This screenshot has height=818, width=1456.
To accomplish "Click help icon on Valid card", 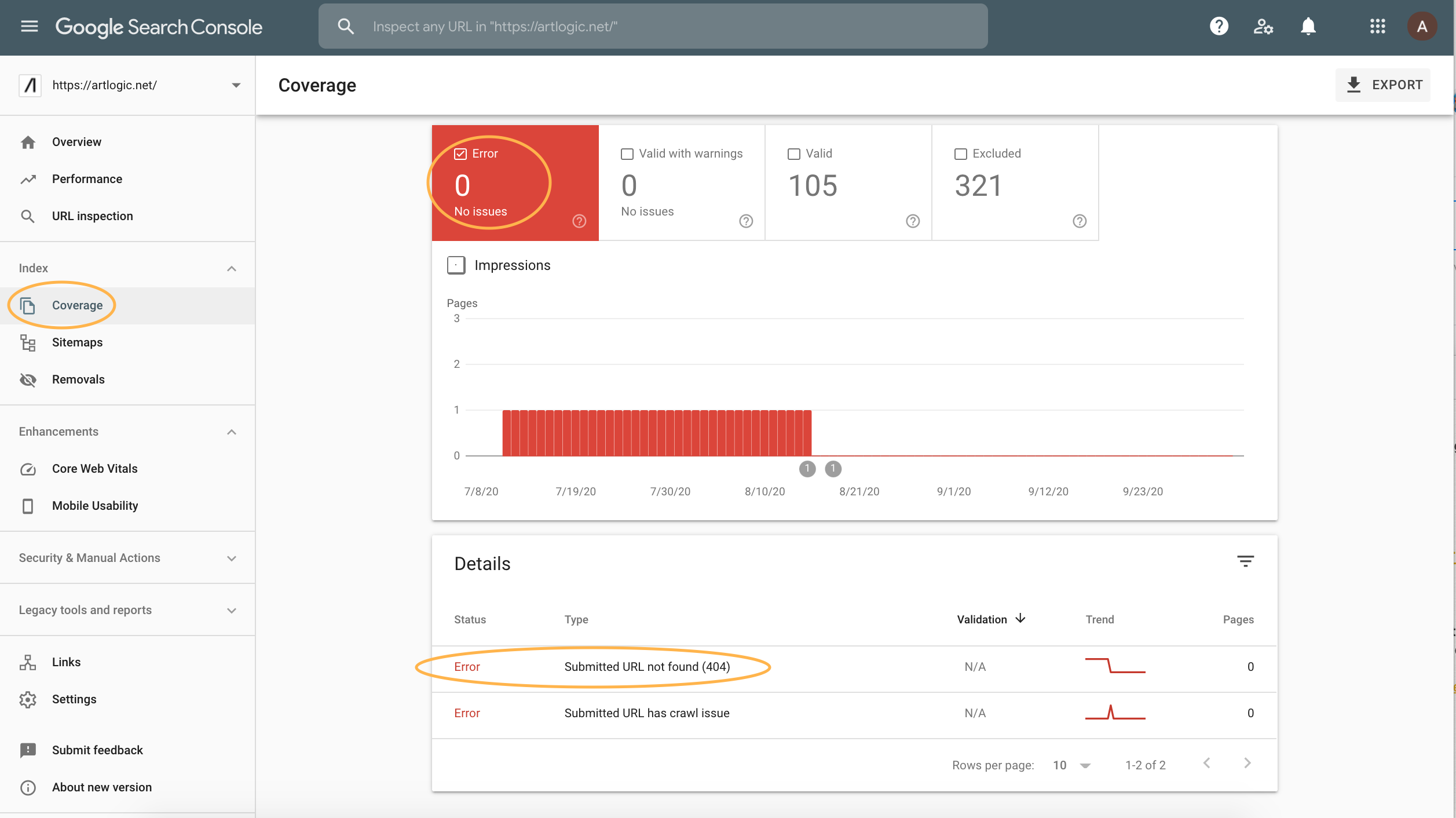I will pos(913,221).
